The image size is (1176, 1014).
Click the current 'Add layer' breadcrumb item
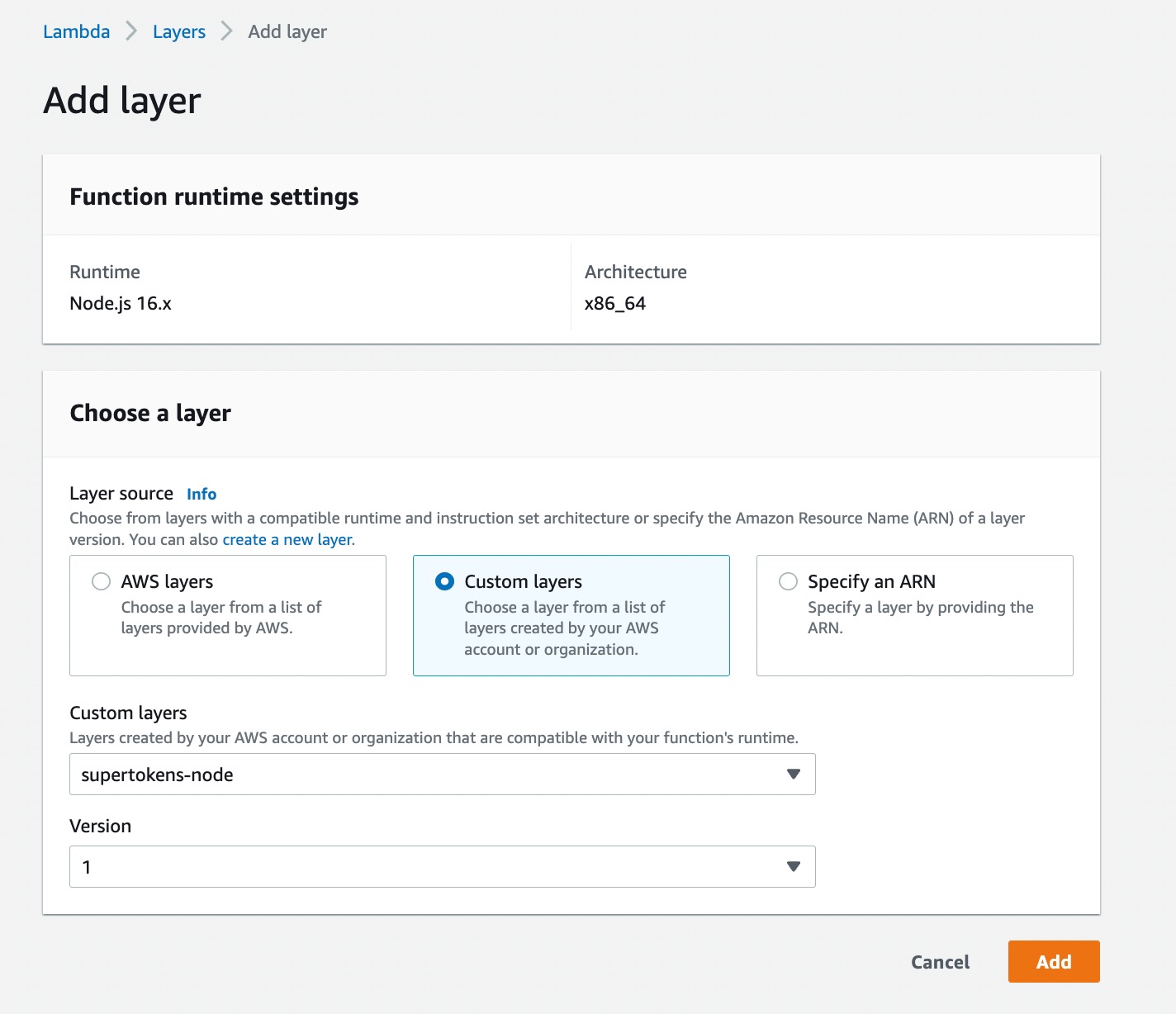pyautogui.click(x=287, y=31)
